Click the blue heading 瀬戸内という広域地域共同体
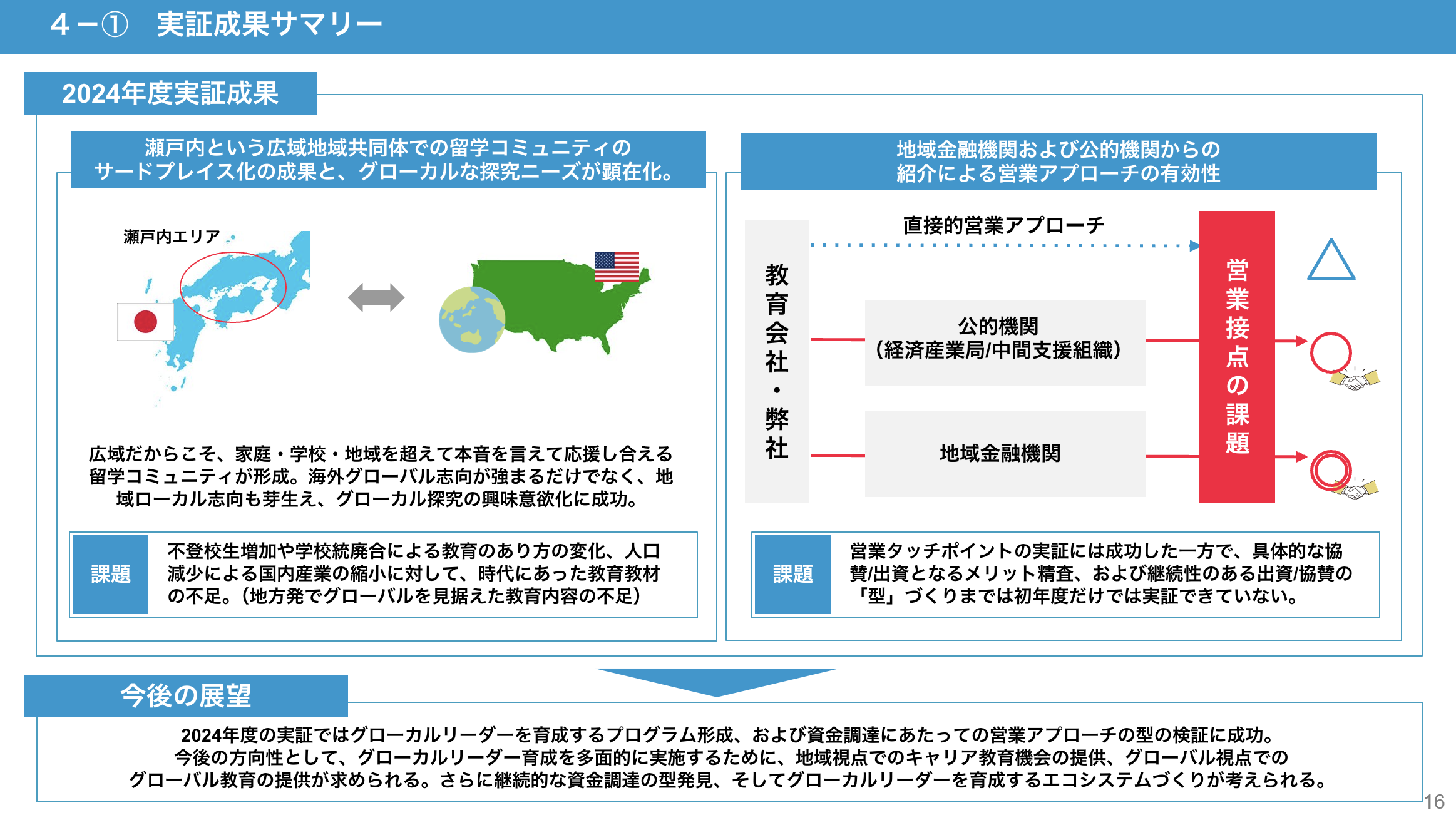 pyautogui.click(x=388, y=160)
